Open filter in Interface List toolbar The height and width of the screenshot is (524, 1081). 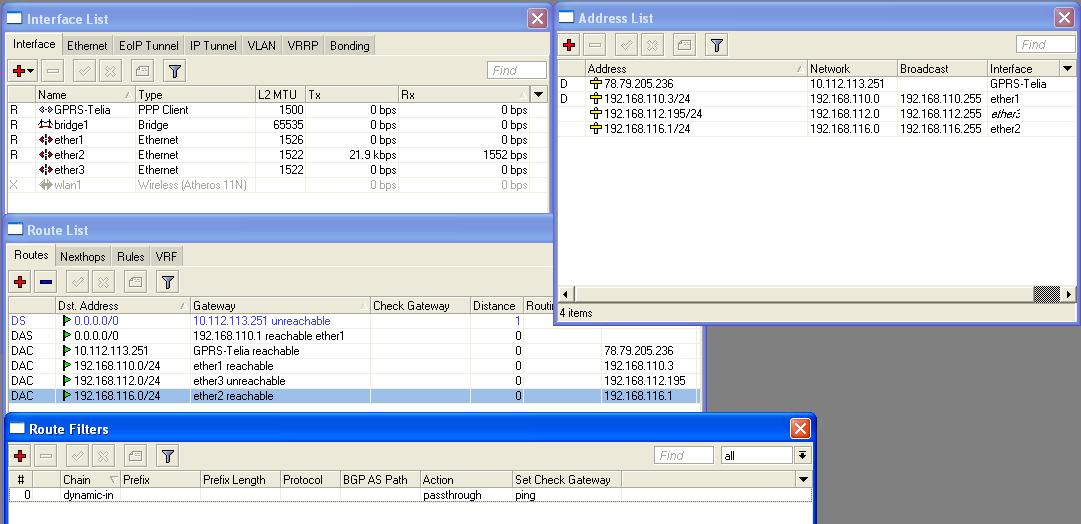174,71
